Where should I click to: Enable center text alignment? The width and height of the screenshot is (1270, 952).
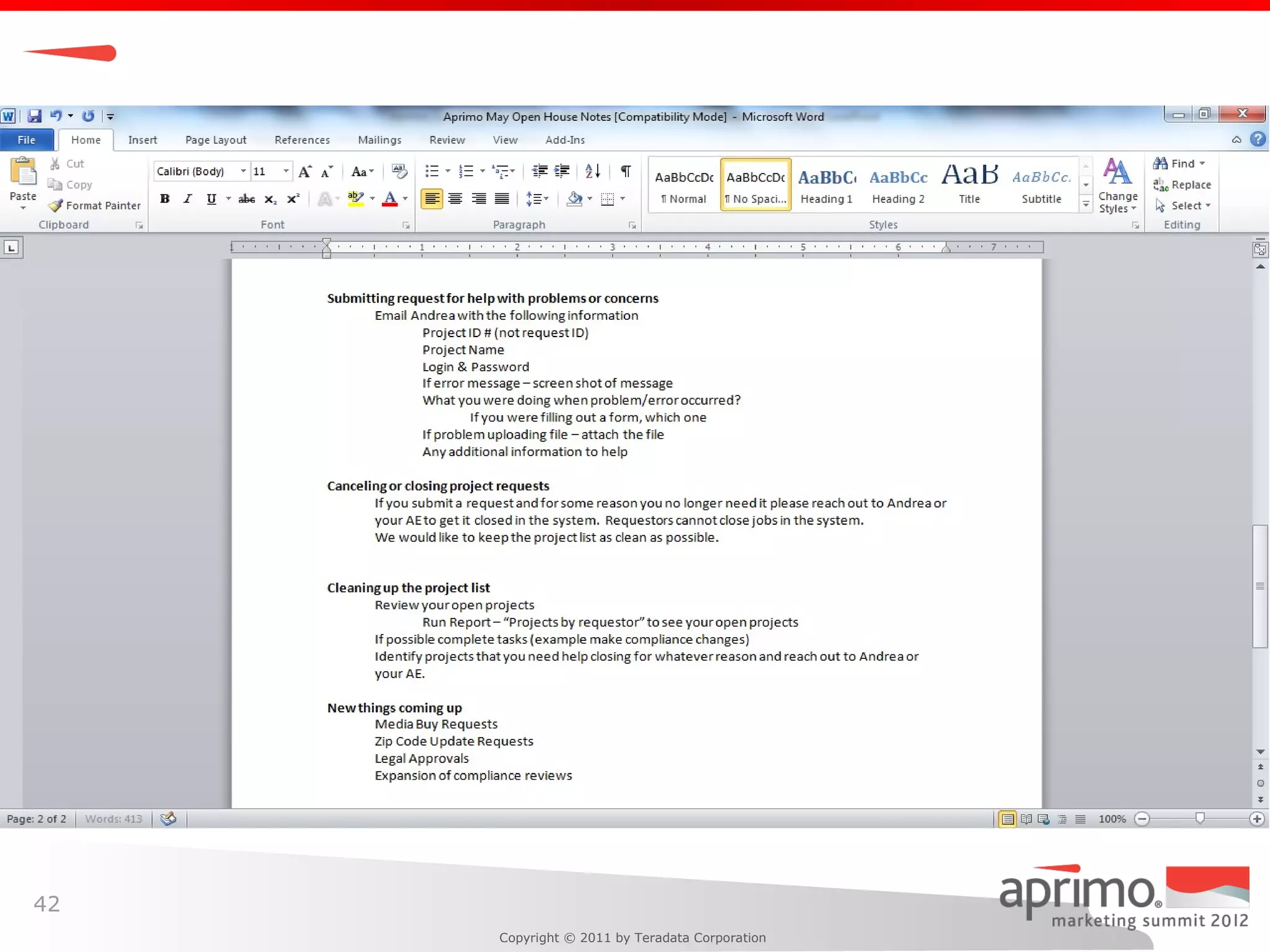tap(455, 199)
